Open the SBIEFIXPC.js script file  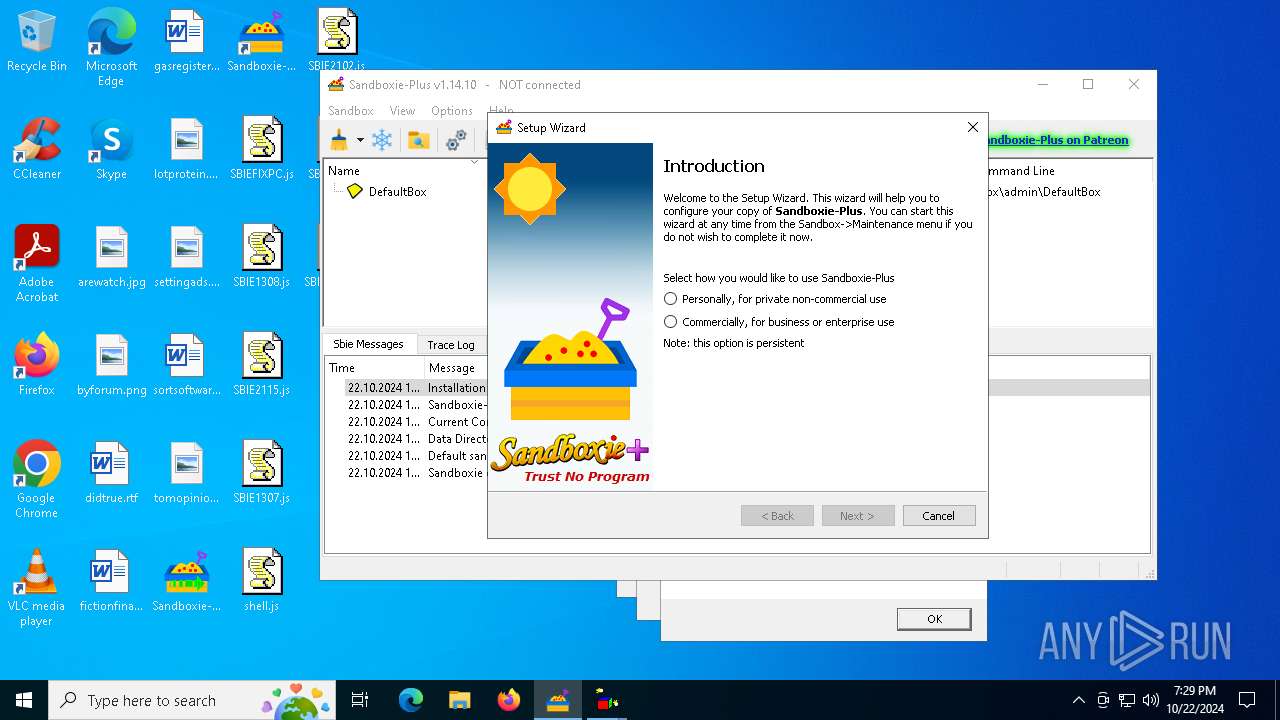pos(261,150)
